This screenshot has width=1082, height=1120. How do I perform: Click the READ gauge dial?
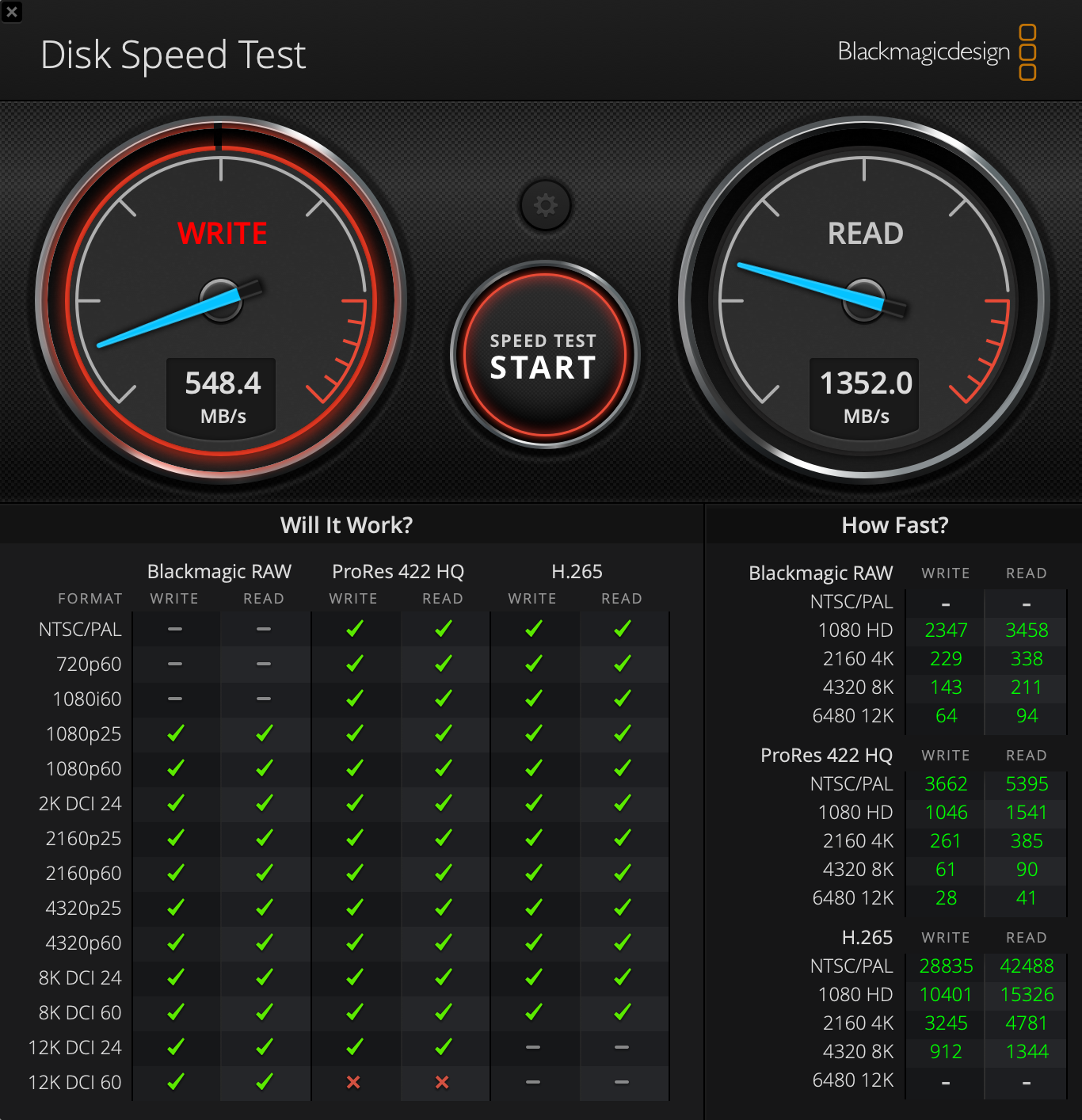tap(864, 300)
